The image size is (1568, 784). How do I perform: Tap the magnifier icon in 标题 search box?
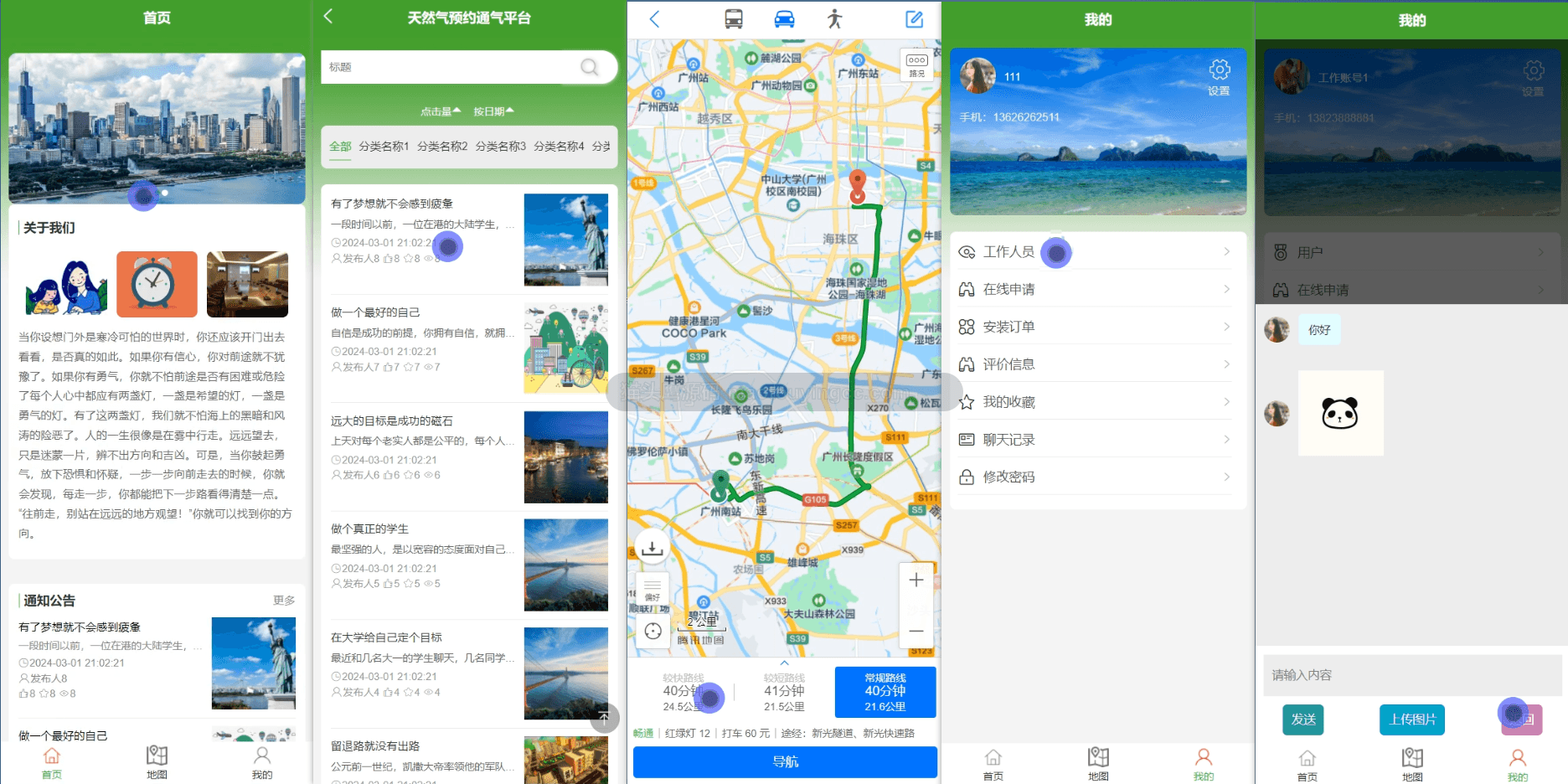590,67
